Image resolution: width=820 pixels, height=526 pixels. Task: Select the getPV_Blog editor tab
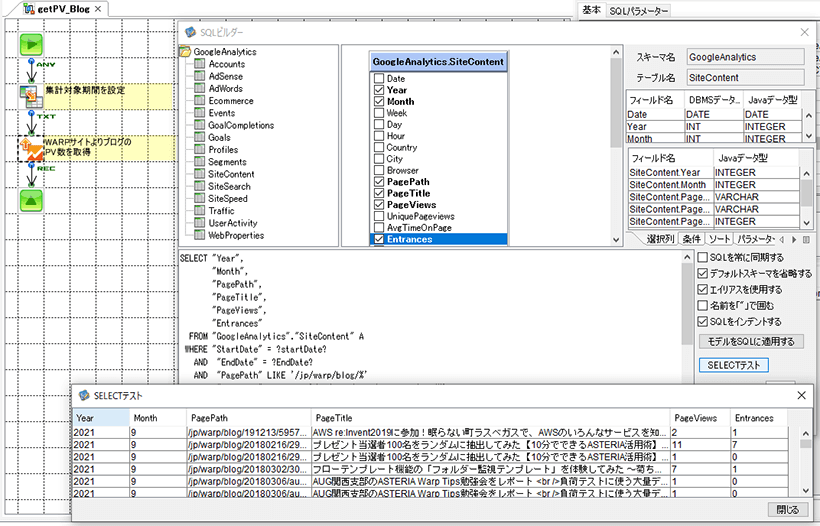(64, 9)
